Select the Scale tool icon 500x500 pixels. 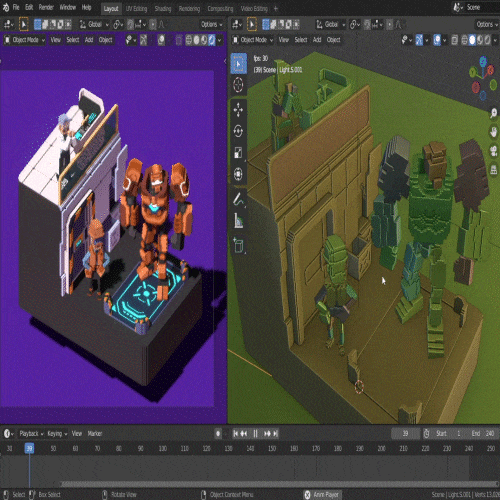click(238, 152)
